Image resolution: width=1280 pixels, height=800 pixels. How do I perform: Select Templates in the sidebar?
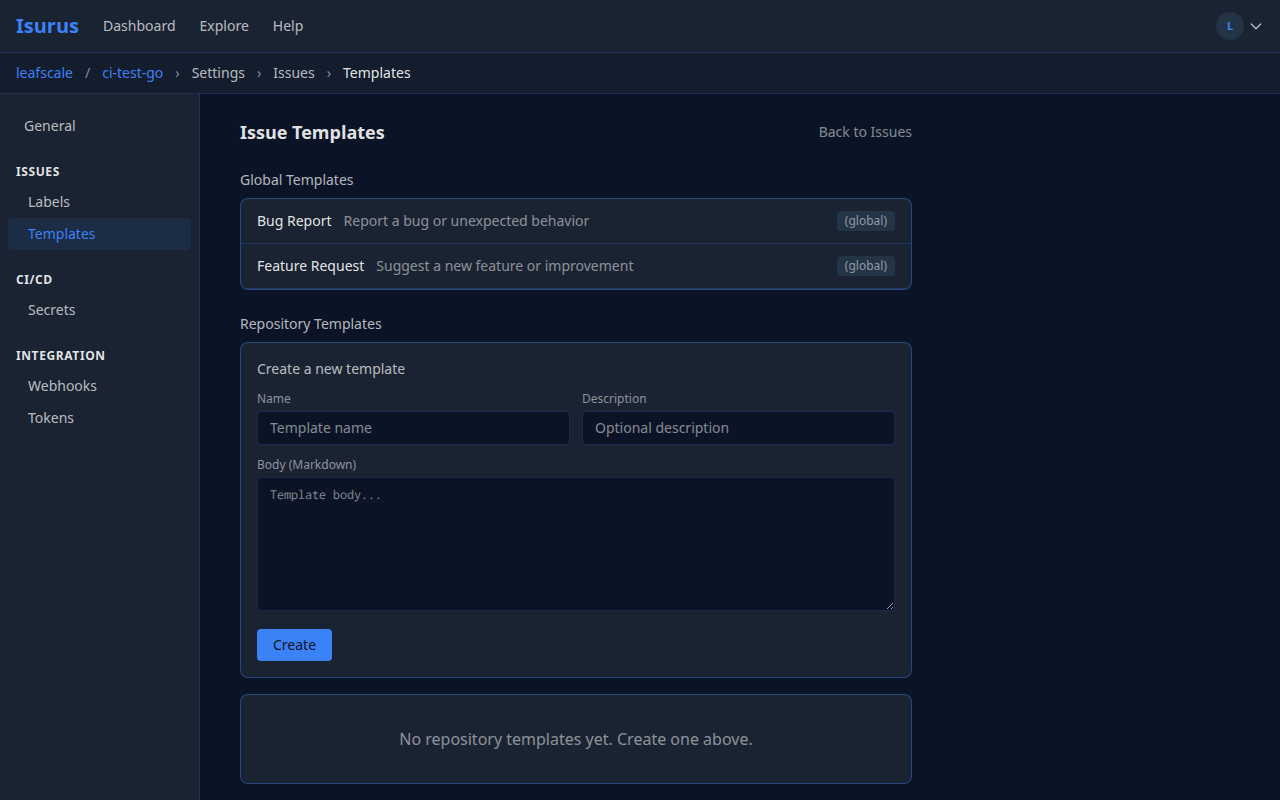(99, 234)
